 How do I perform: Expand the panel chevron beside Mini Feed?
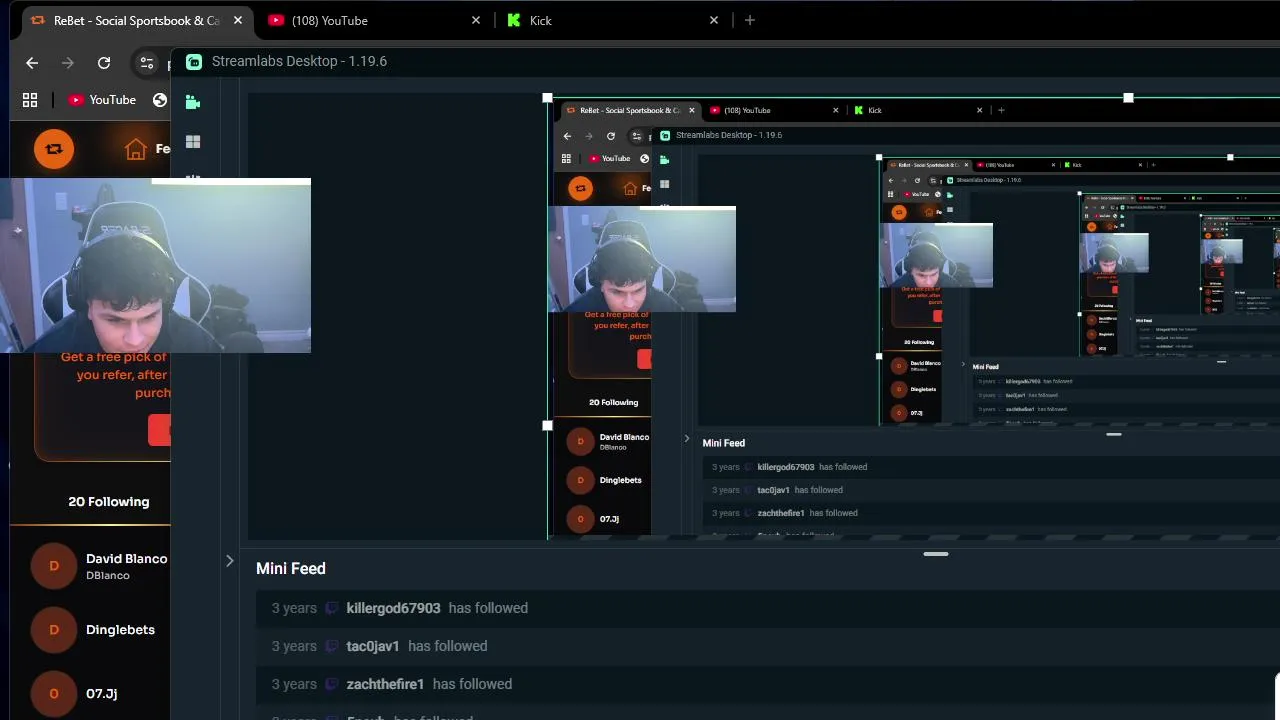pos(229,561)
